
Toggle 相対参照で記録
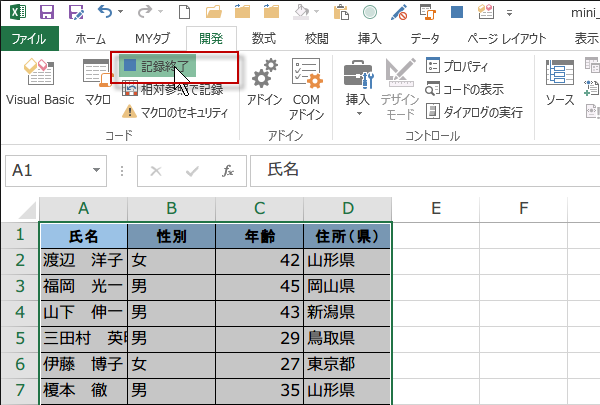point(173,90)
